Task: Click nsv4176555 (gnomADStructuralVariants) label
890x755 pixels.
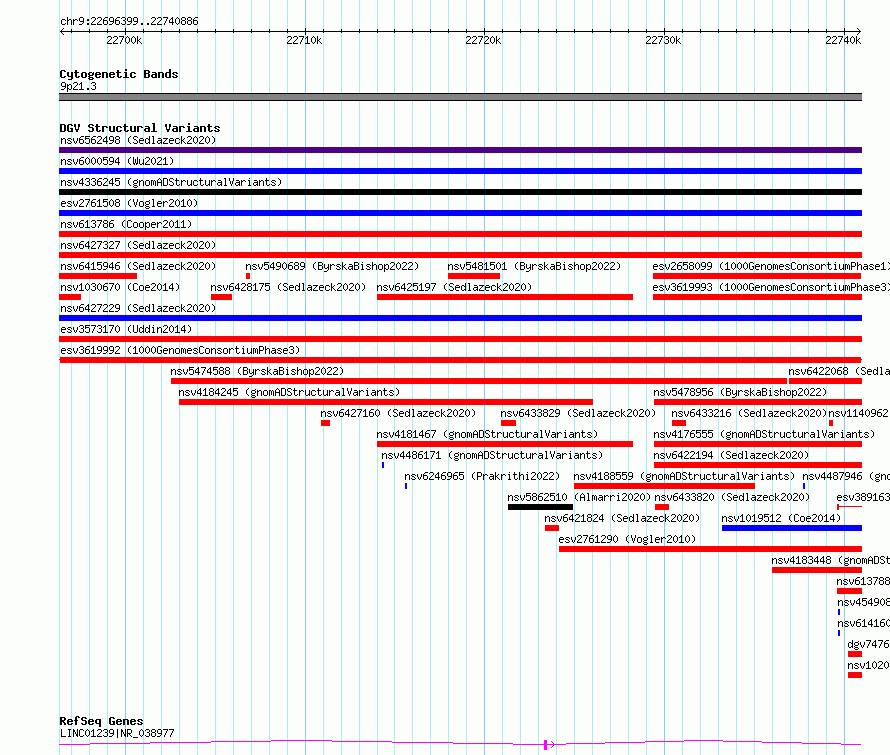Action: 764,434
